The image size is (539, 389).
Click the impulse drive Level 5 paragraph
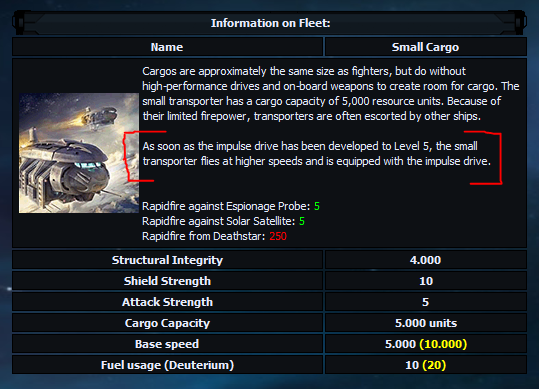[x=317, y=154]
